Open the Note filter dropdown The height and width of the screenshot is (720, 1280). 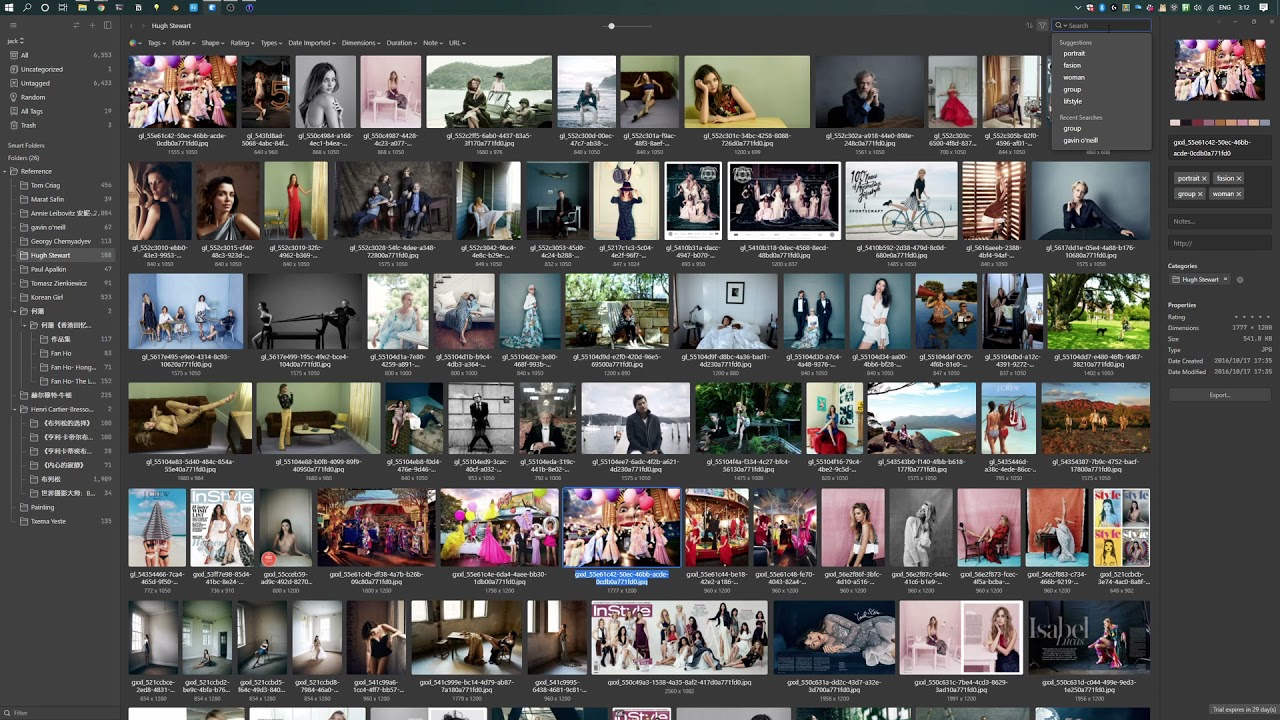click(x=433, y=43)
